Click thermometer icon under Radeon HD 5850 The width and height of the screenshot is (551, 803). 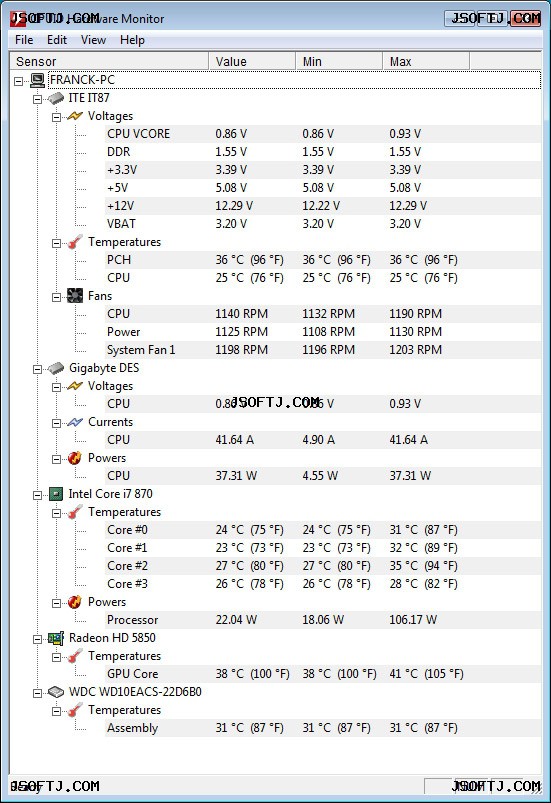[x=75, y=656]
